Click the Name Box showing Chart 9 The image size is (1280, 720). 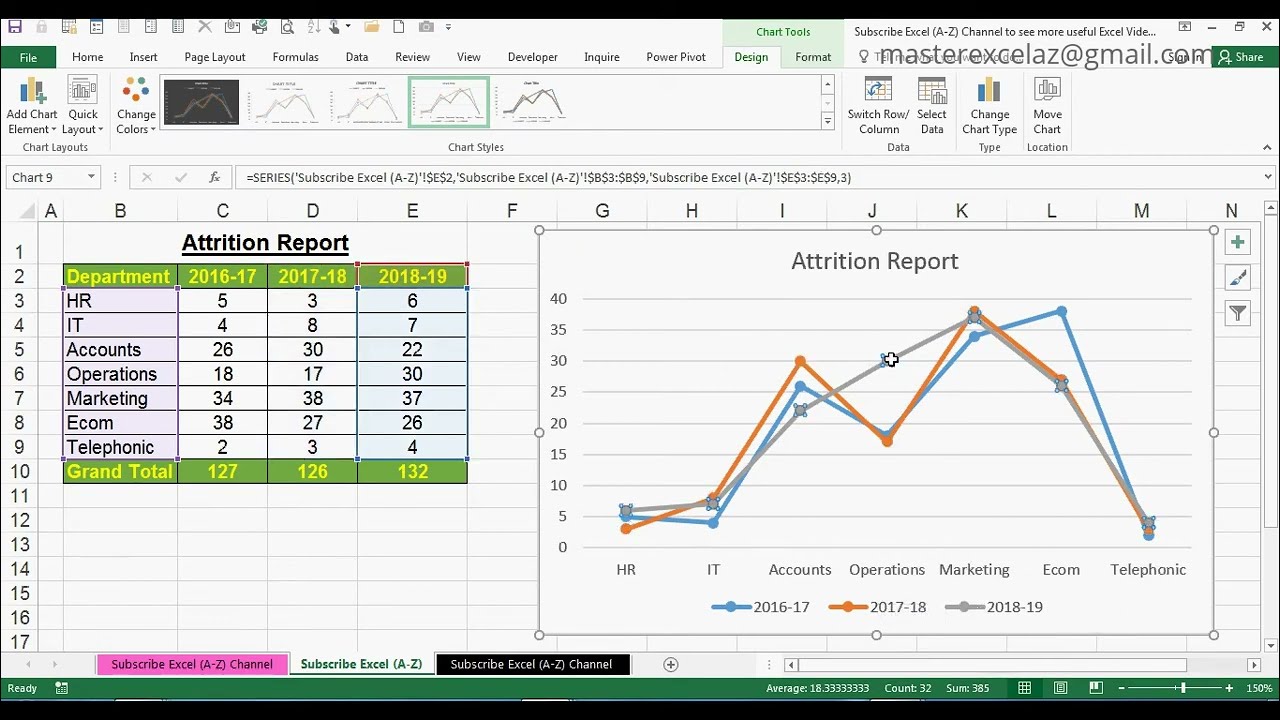(x=46, y=177)
